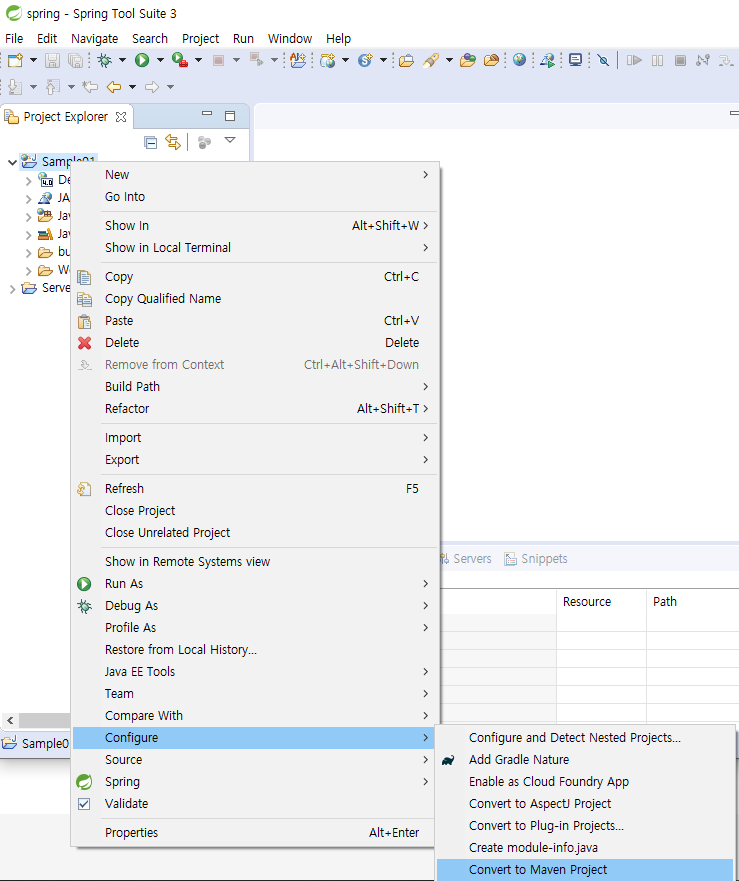Open the Project Explorer View Menu triangle
Screen dimensions: 739x881
[x=230, y=140]
